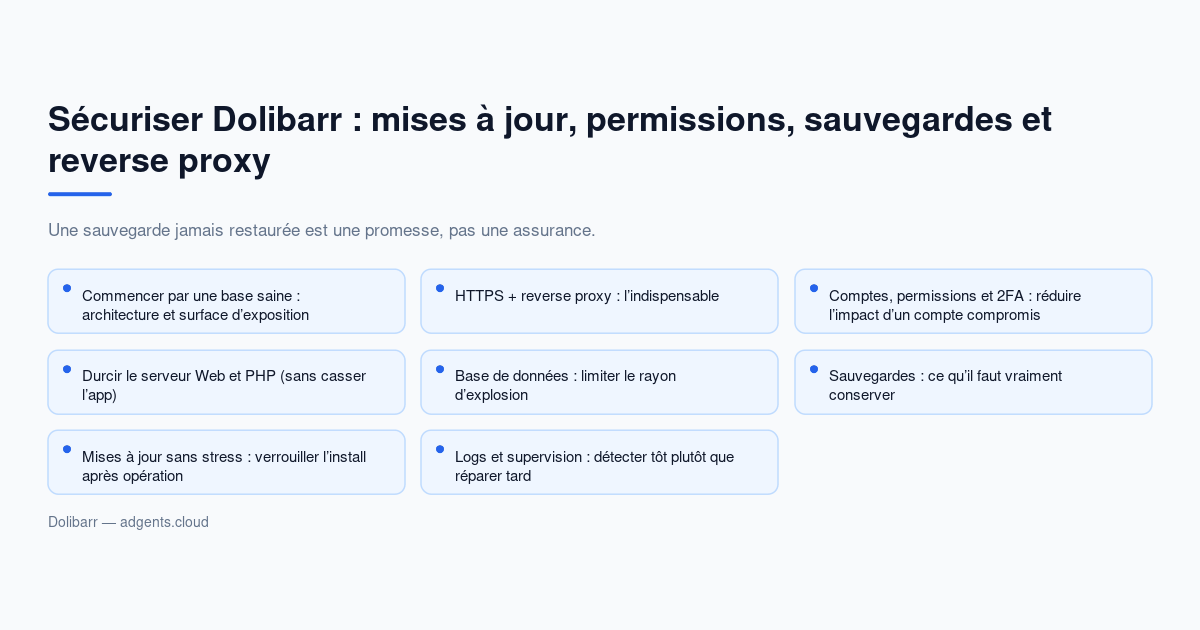Click the bullet dot beside 'Base de données'

pos(440,369)
